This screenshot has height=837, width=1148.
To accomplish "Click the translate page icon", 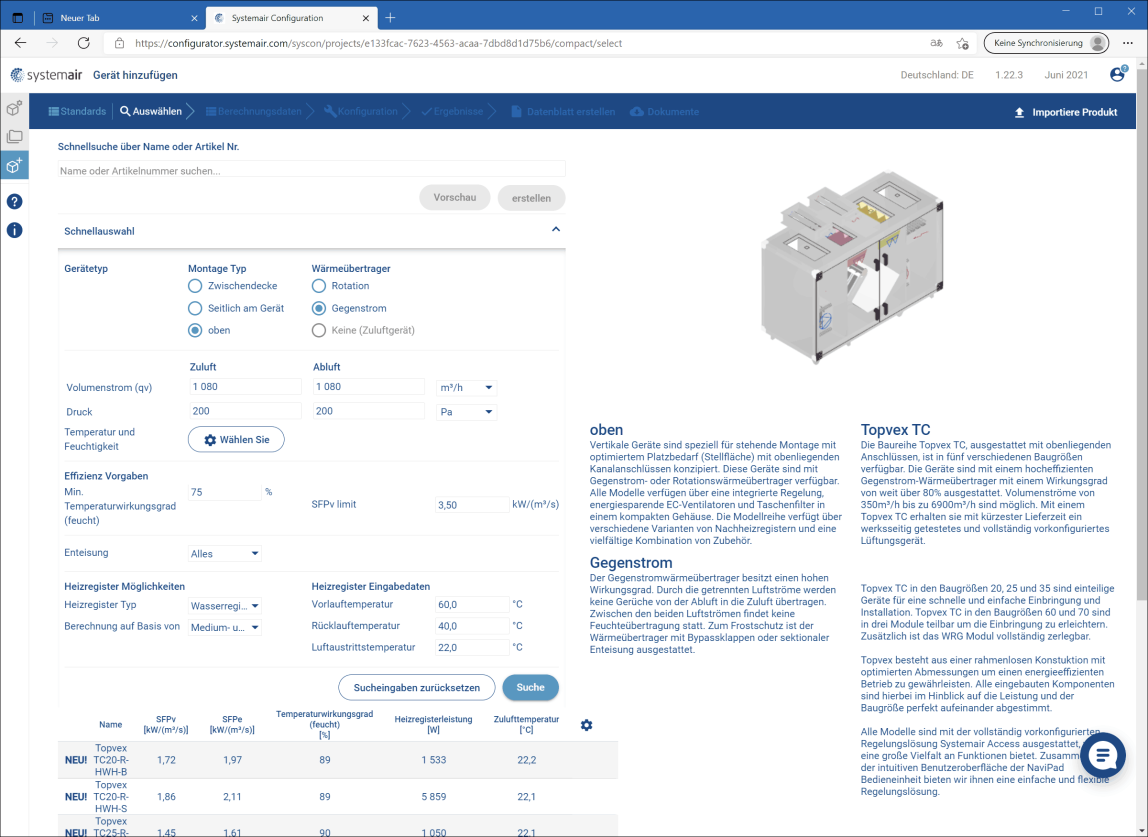I will (x=936, y=43).
